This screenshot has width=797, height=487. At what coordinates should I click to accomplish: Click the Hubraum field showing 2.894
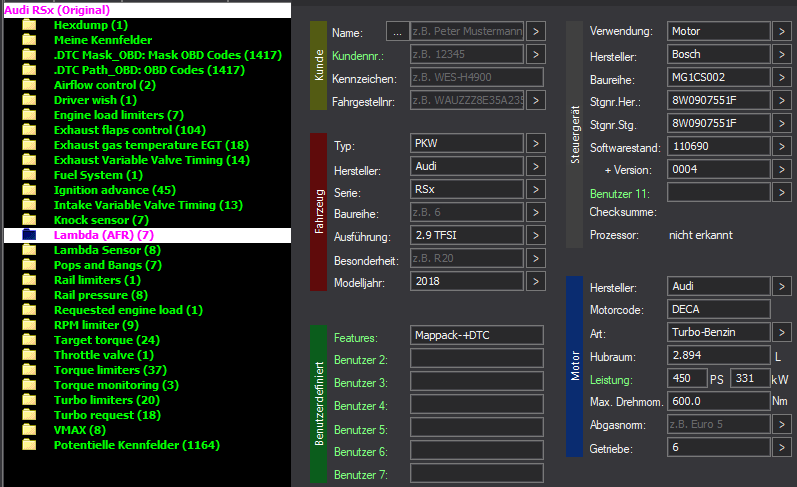coord(719,355)
